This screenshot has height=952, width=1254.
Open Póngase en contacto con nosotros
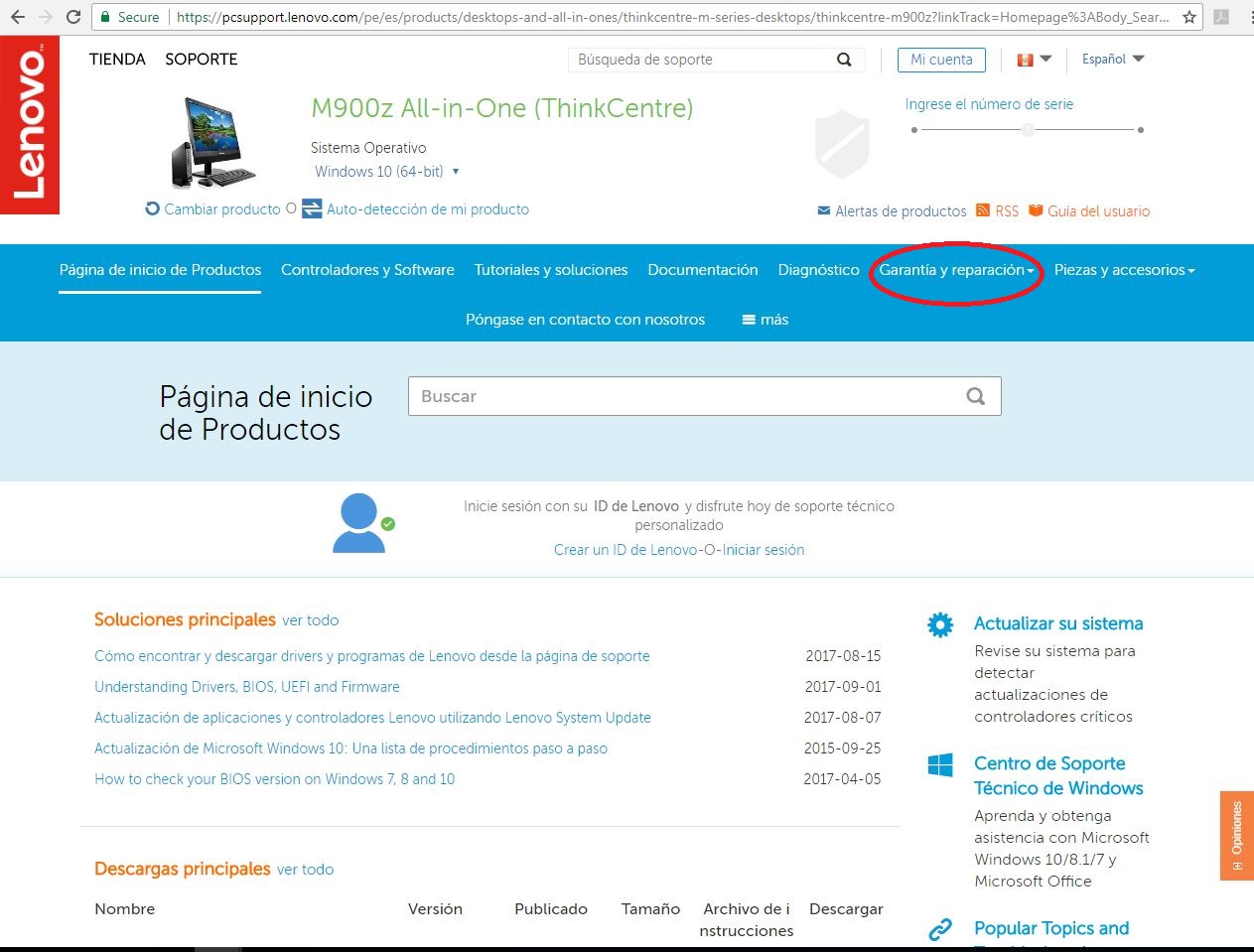click(585, 320)
